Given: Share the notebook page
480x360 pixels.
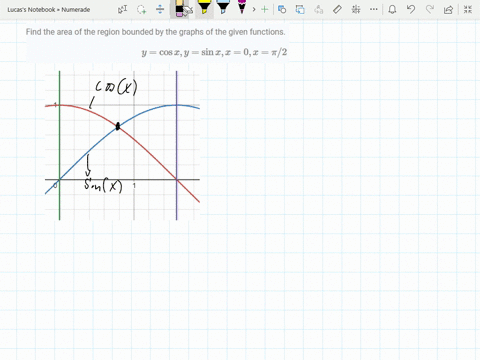Looking at the screenshot, I should (x=448, y=9).
